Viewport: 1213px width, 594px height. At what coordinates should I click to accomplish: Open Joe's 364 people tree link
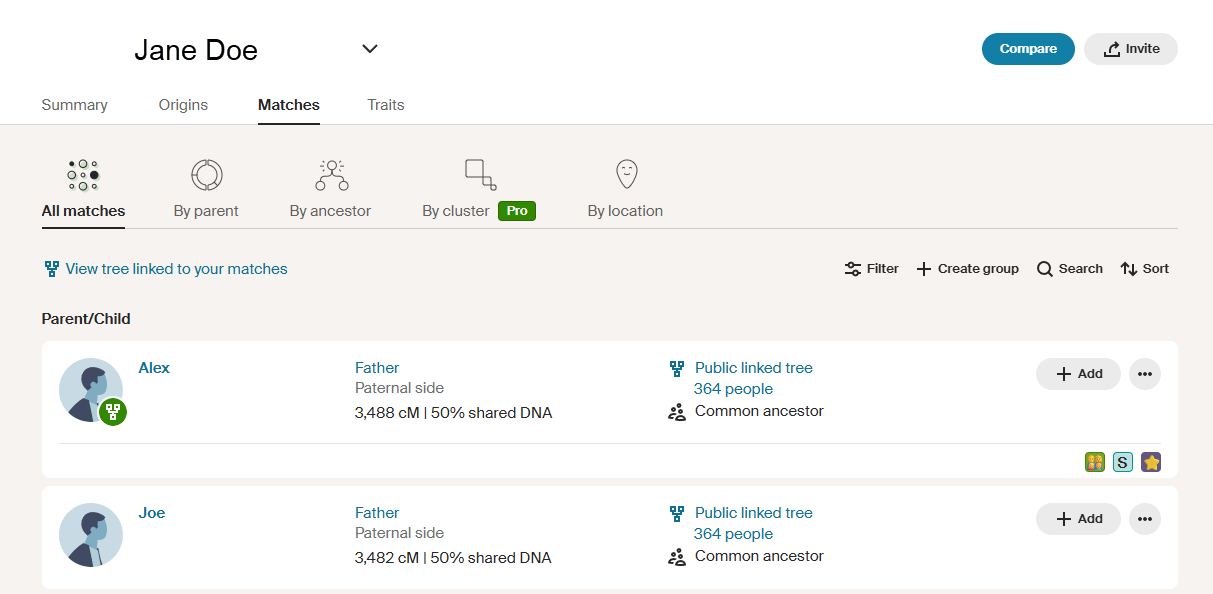733,534
